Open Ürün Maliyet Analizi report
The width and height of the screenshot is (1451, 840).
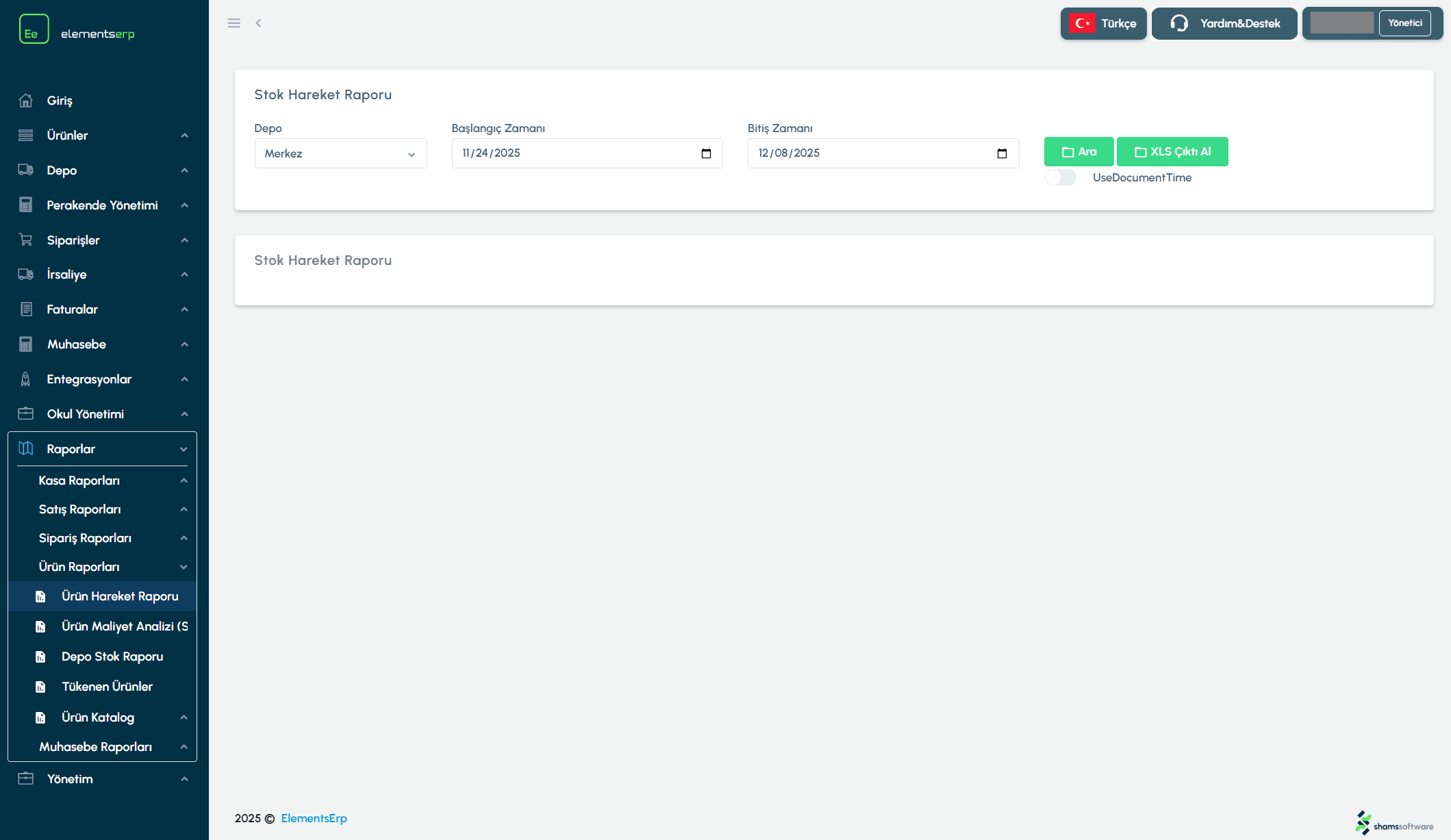pyautogui.click(x=123, y=626)
